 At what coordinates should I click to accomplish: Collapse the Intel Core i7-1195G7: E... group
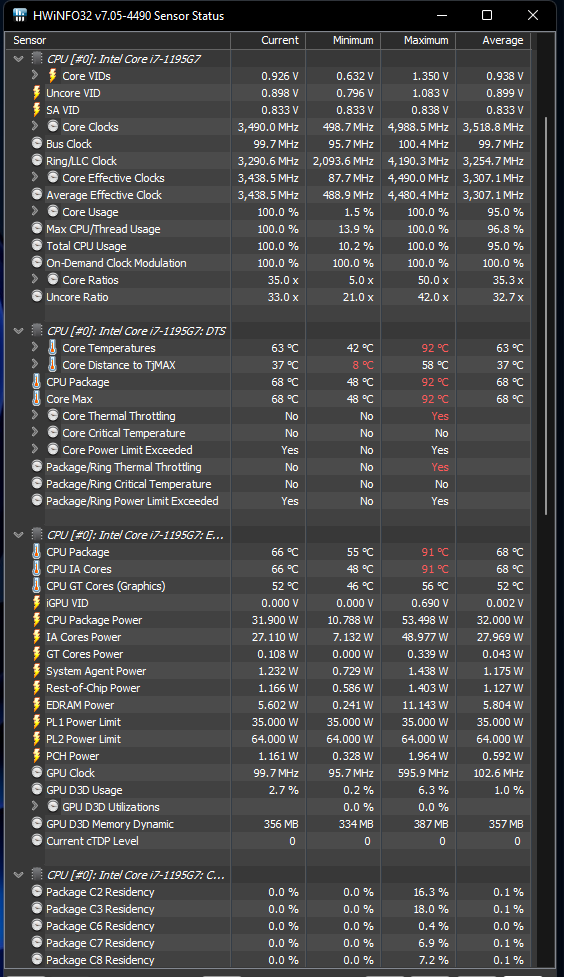coord(19,535)
